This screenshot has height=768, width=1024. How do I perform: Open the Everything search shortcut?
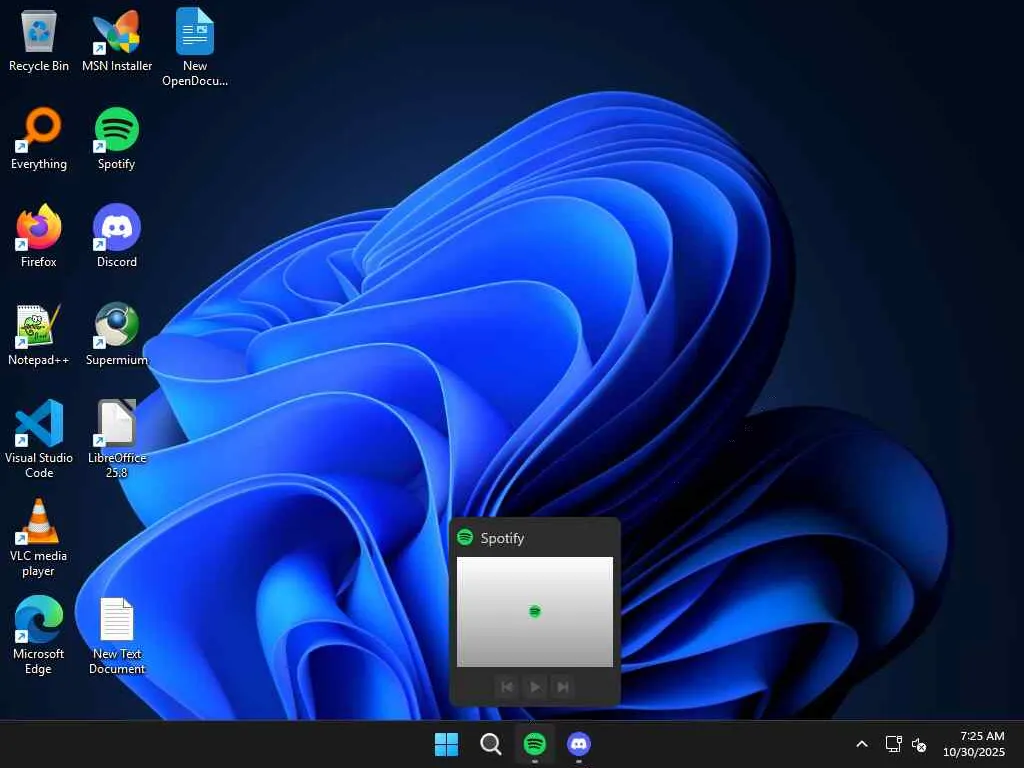[39, 138]
